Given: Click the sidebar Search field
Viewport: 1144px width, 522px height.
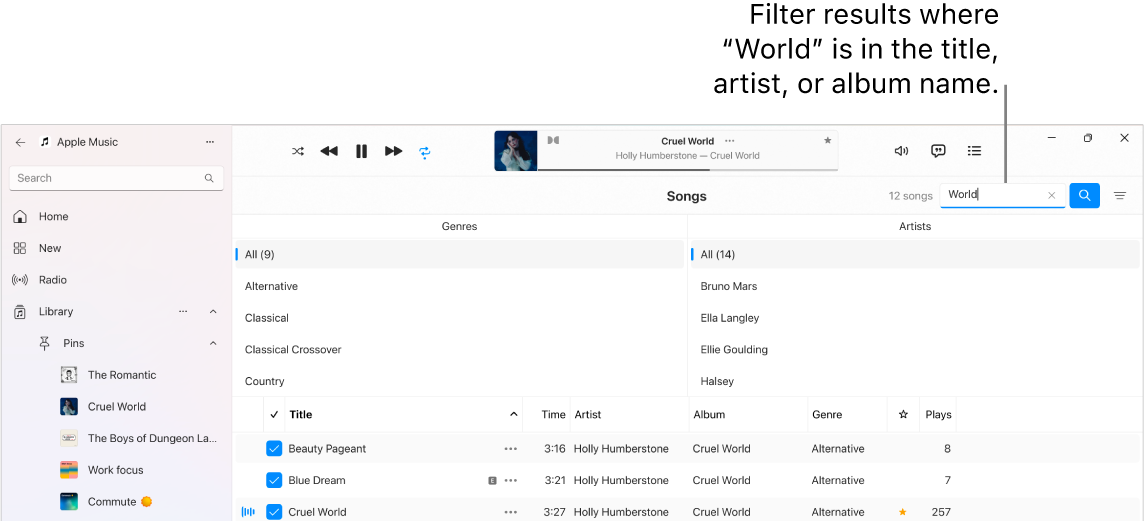Looking at the screenshot, I should pyautogui.click(x=116, y=178).
